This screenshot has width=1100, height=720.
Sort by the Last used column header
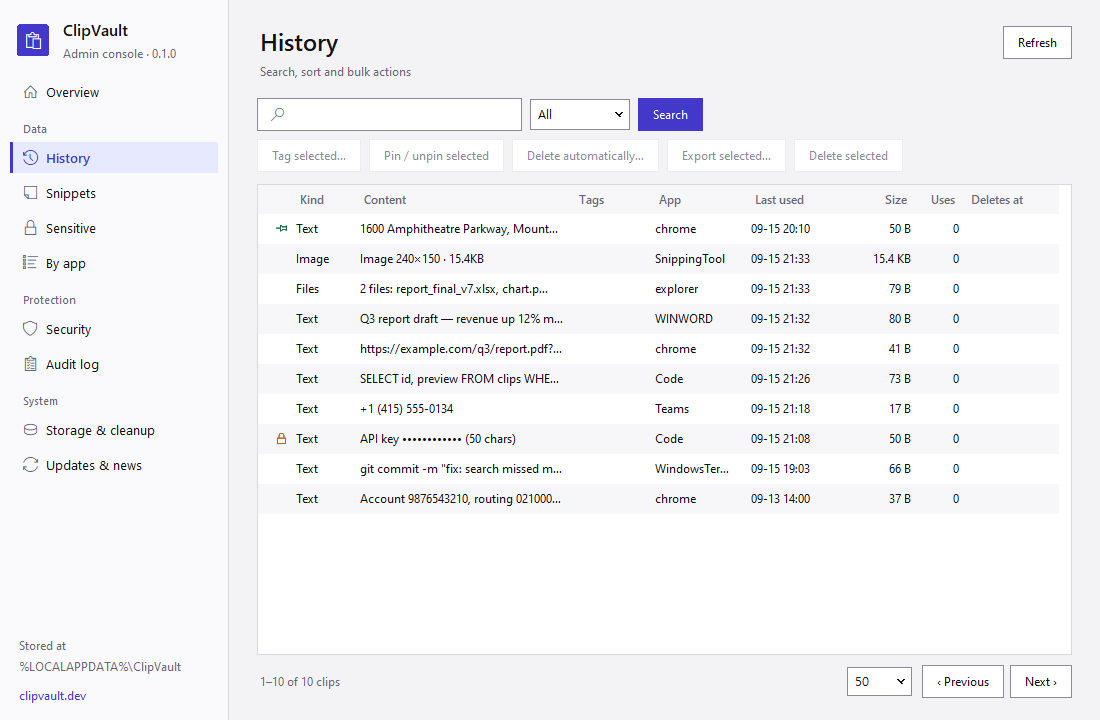tap(779, 200)
